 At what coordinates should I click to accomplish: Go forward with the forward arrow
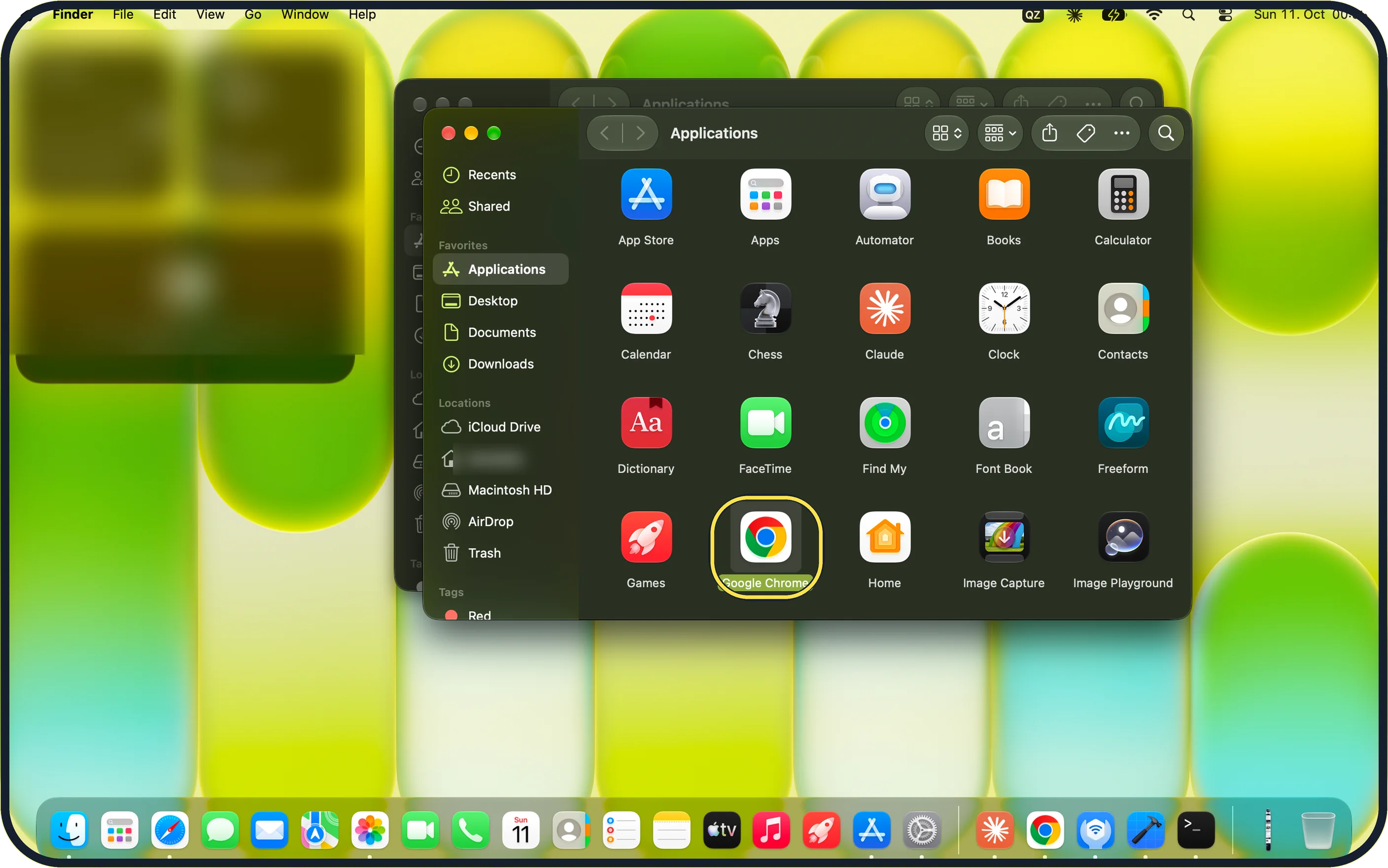[x=640, y=133]
